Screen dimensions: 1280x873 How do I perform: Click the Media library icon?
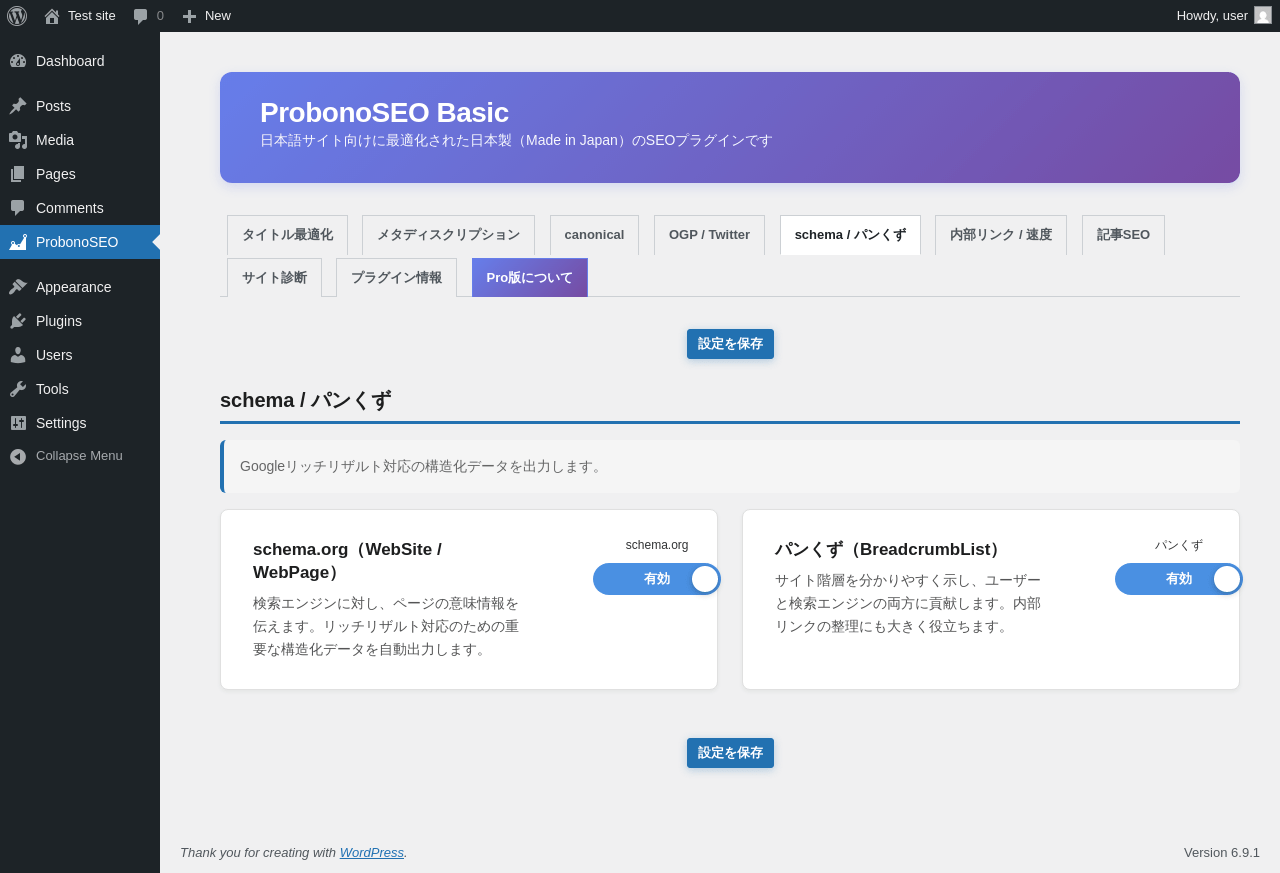point(18,140)
